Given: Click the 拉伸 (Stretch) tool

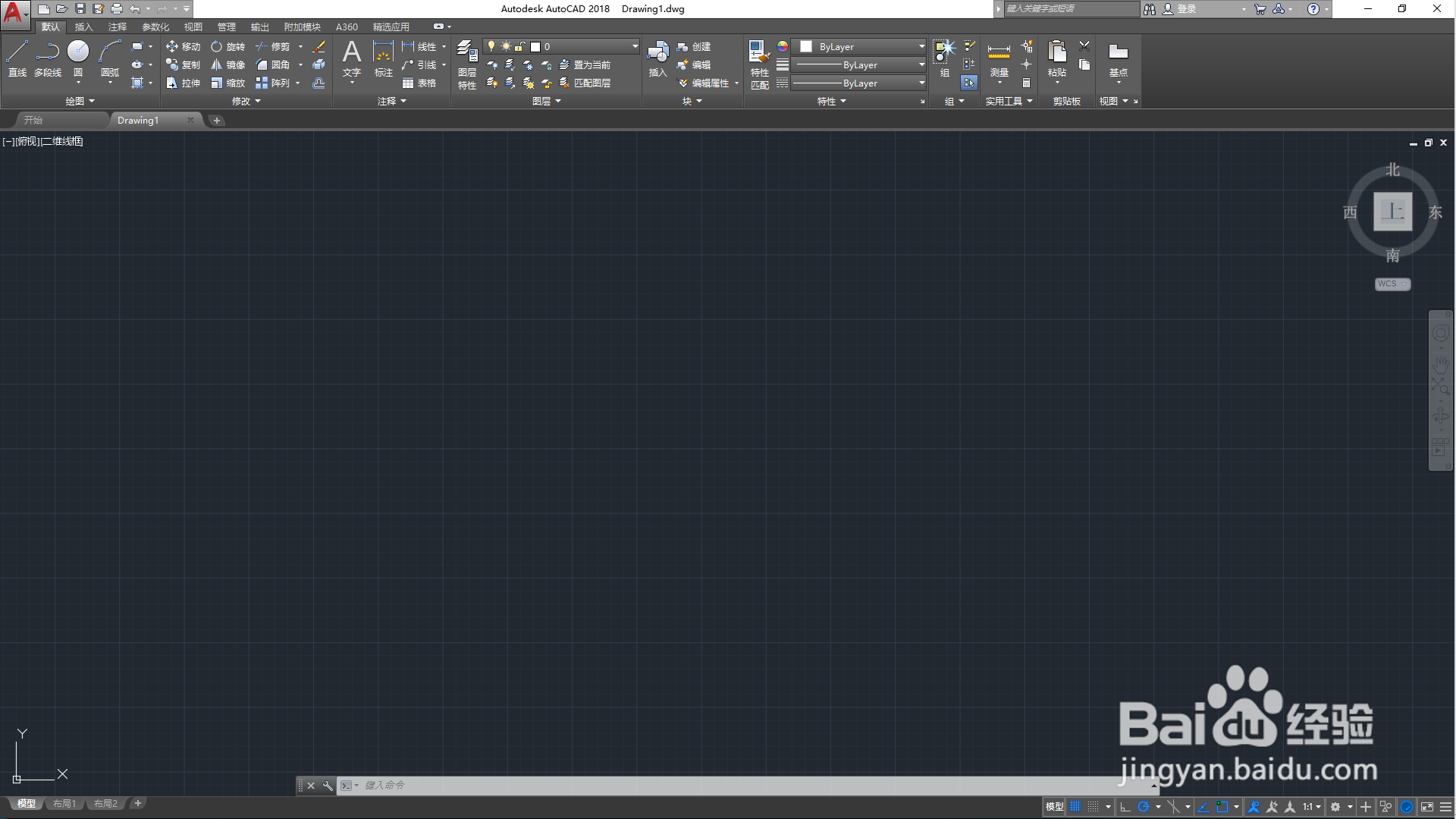Looking at the screenshot, I should (183, 83).
